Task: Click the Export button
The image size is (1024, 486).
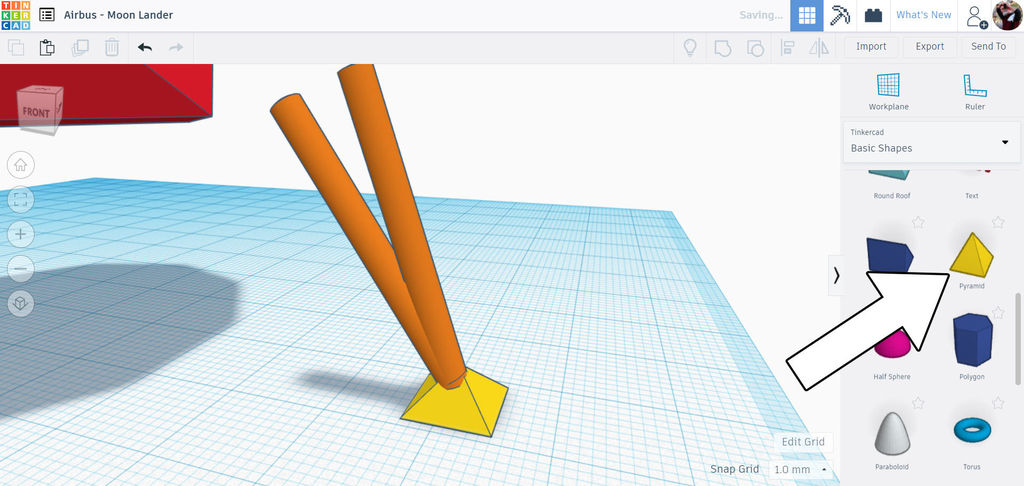Action: [x=929, y=46]
